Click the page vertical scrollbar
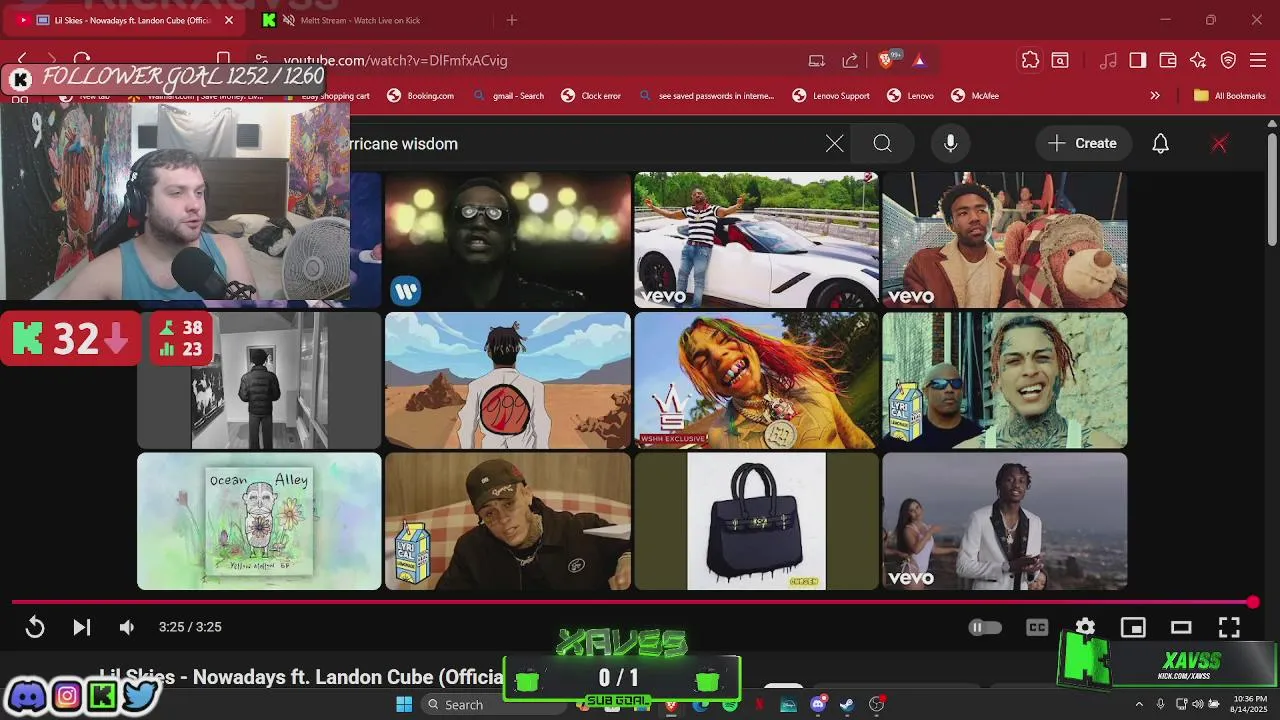 point(1272,190)
